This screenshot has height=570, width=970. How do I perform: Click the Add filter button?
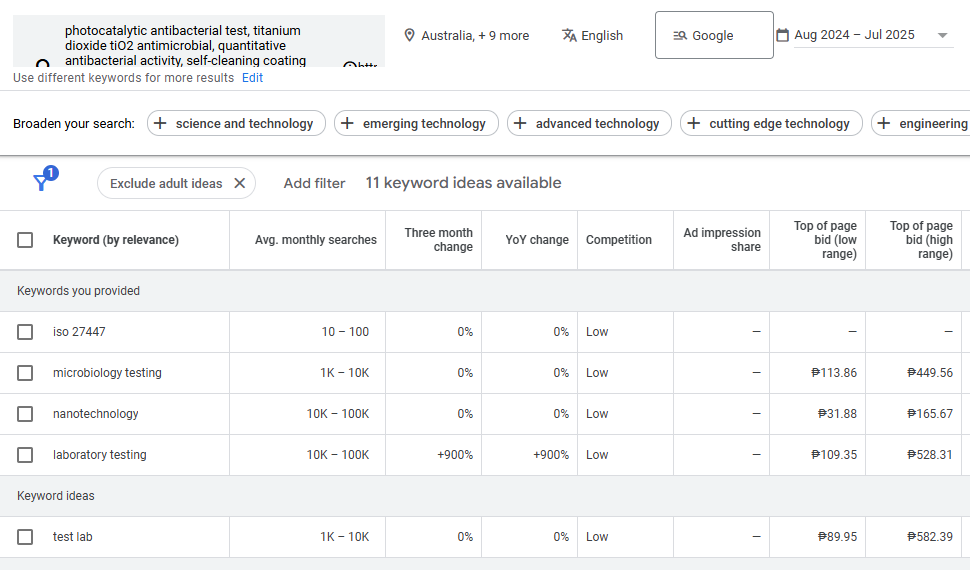point(314,183)
